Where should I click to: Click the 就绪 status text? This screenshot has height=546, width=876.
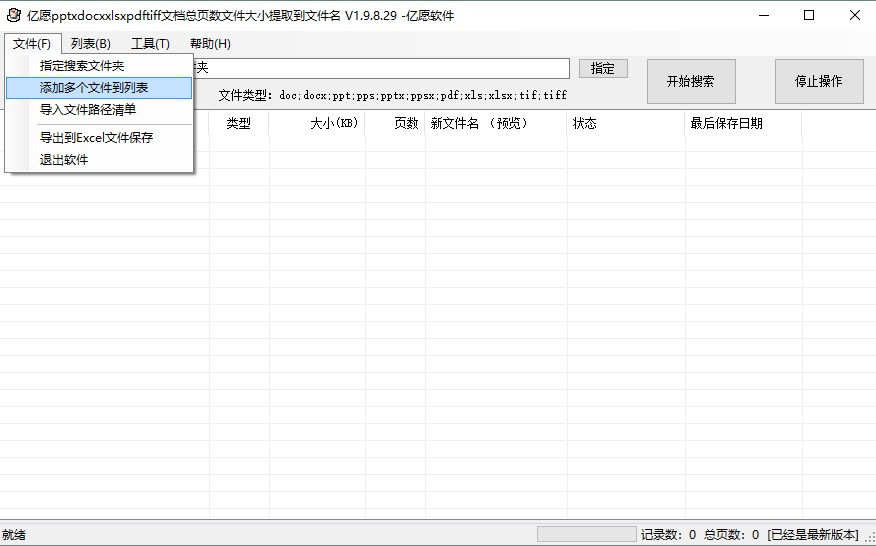point(14,535)
